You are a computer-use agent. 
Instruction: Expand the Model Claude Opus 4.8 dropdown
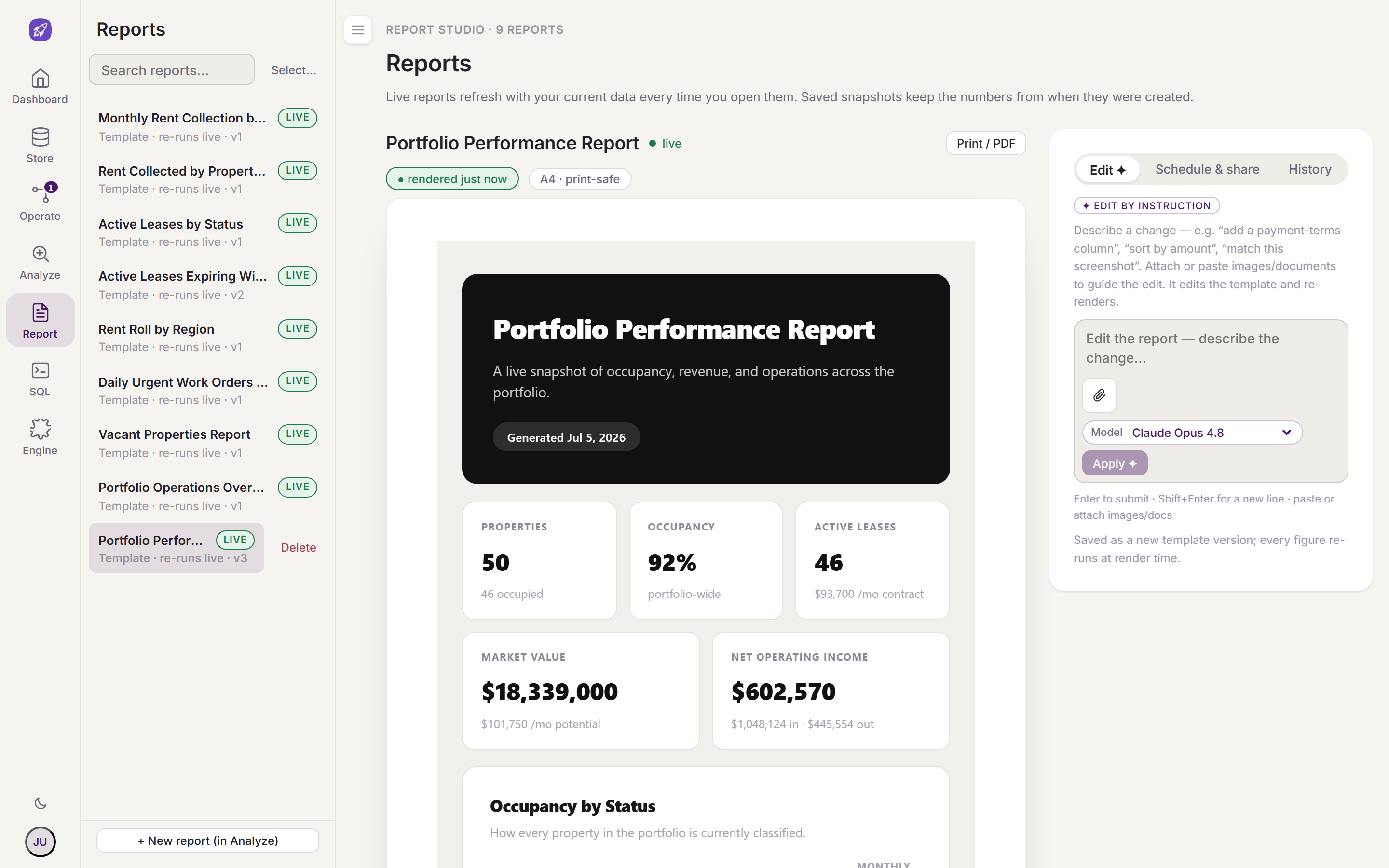click(x=1192, y=432)
